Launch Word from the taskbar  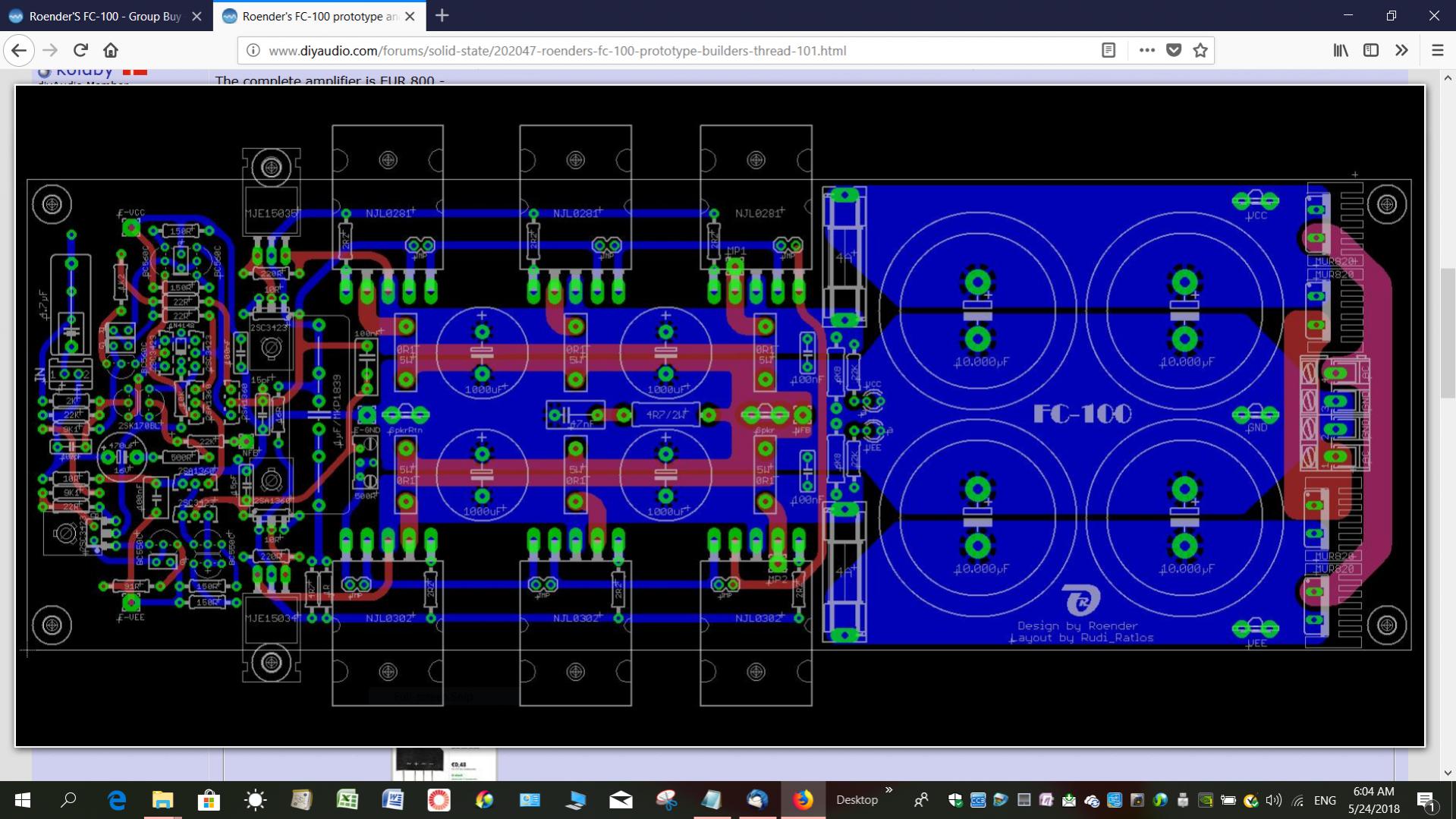coord(393,800)
